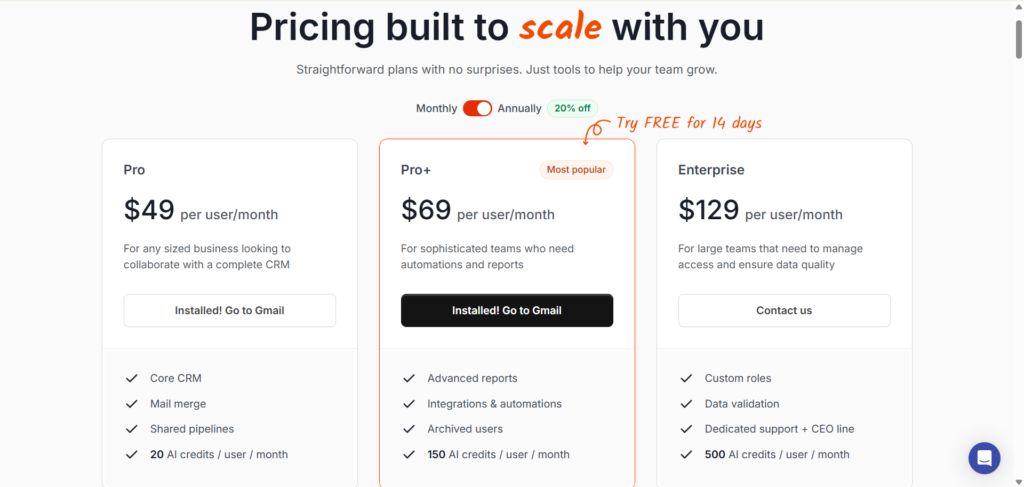Click Installed! Go to Gmail under Pro
This screenshot has width=1024, height=487.
[x=229, y=311]
